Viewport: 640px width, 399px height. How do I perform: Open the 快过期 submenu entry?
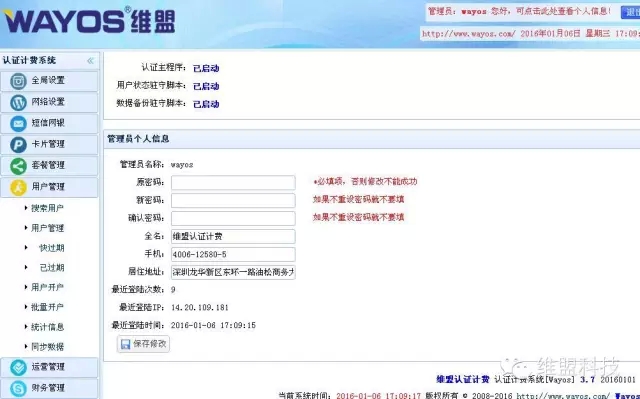[52, 248]
